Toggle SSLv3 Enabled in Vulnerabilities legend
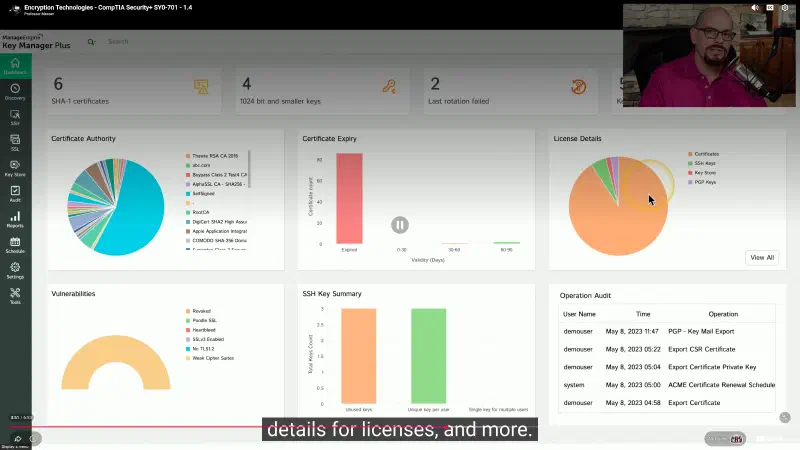 (205, 339)
